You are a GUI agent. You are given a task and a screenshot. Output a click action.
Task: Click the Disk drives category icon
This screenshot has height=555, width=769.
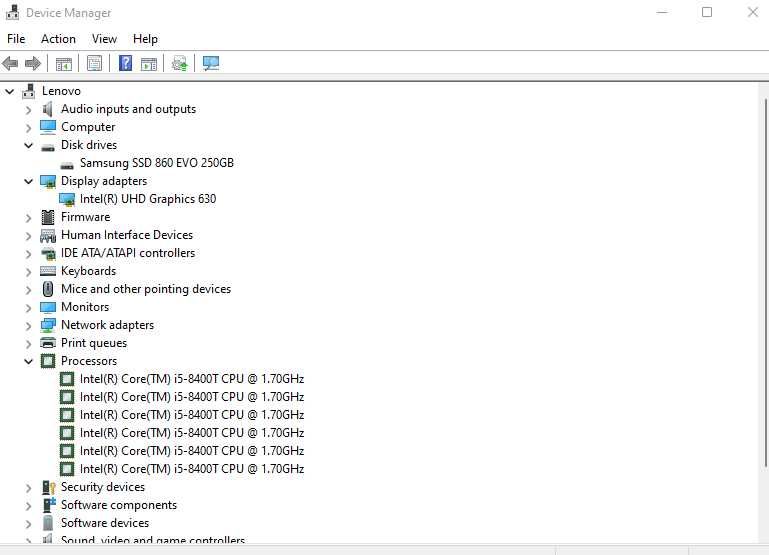click(x=48, y=147)
